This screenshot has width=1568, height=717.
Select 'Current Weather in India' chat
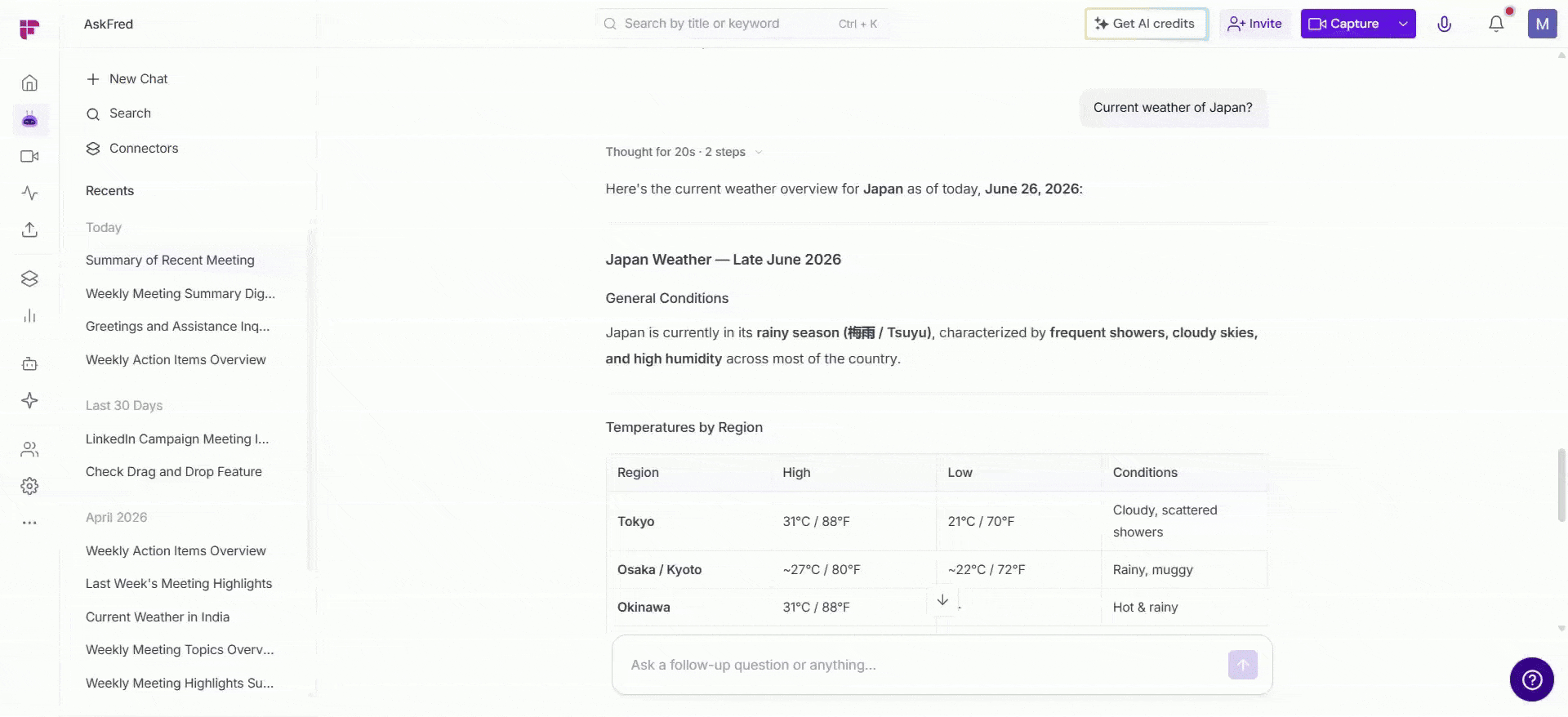pyautogui.click(x=158, y=617)
